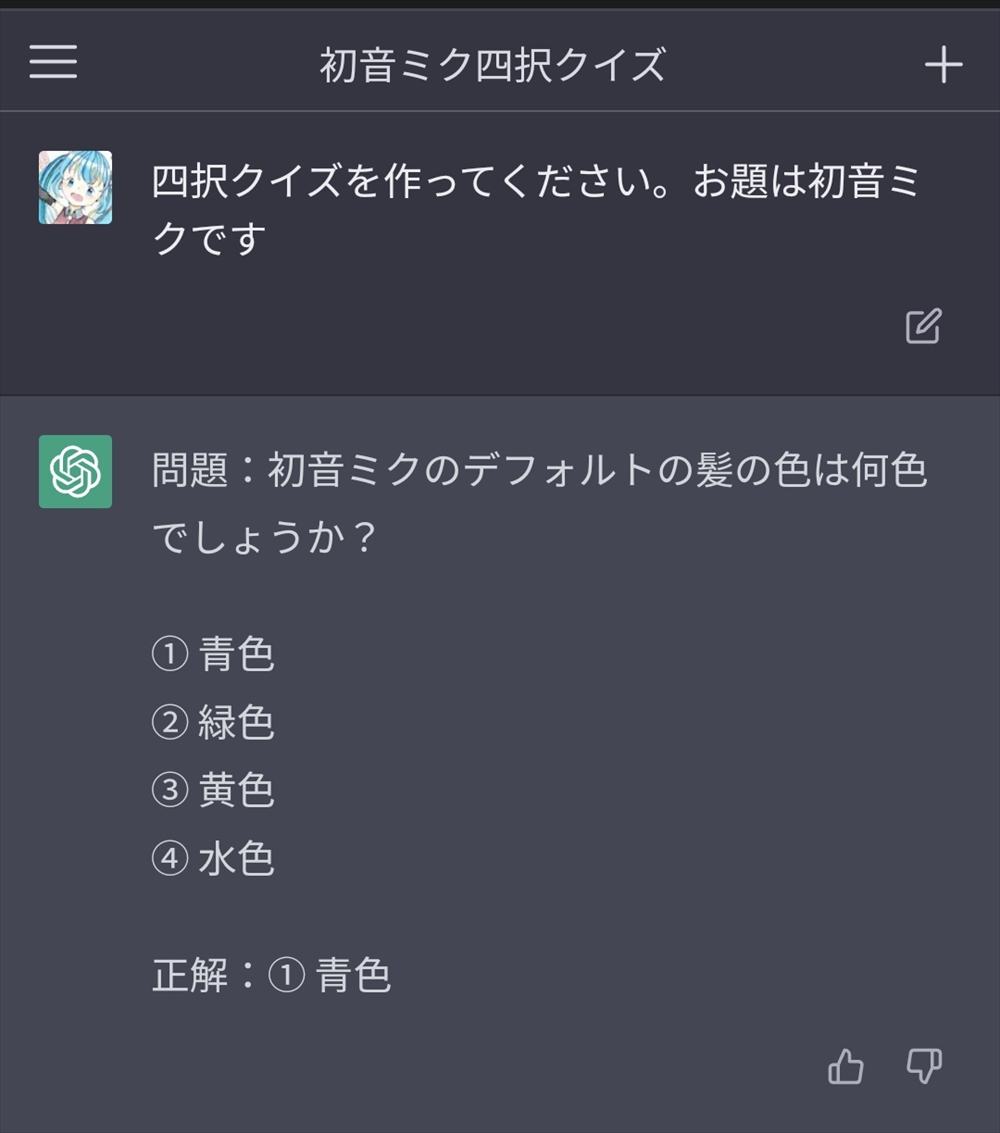Image resolution: width=1000 pixels, height=1133 pixels.
Task: Click the 正解 label in the answer line
Action: pyautogui.click(x=190, y=975)
